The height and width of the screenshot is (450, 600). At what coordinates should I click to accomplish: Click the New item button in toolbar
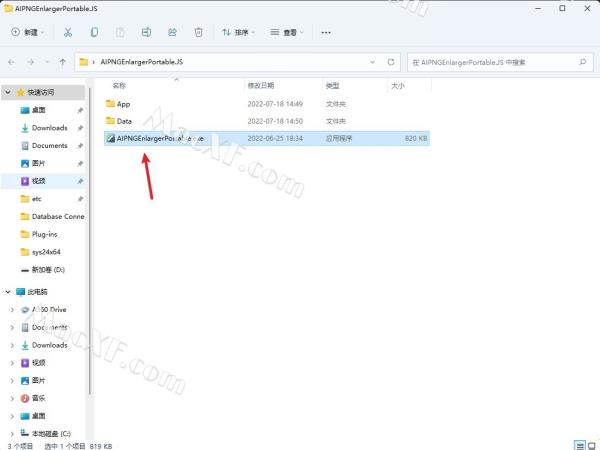28,32
